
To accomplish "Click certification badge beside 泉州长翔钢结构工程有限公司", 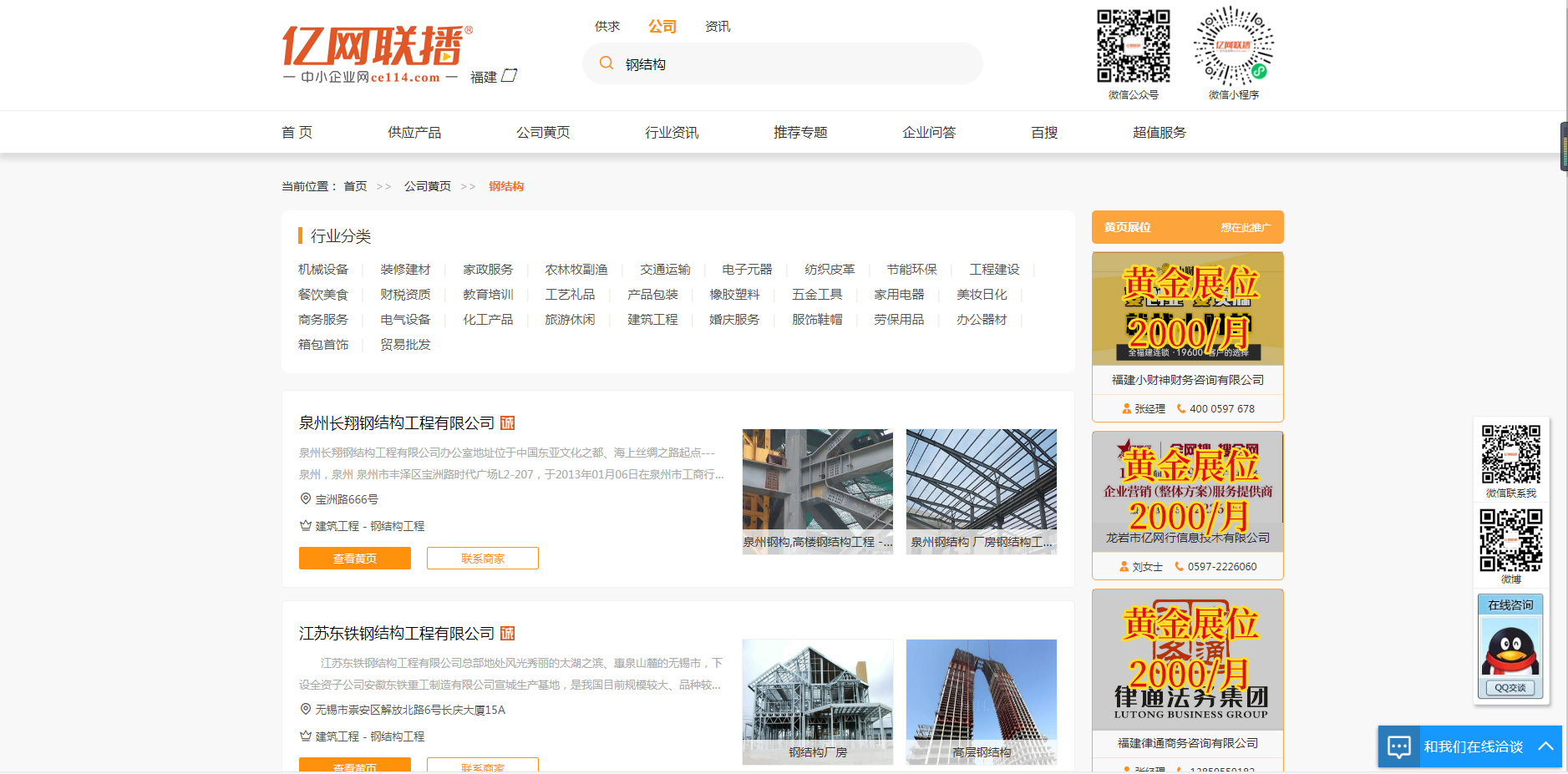I will [507, 423].
